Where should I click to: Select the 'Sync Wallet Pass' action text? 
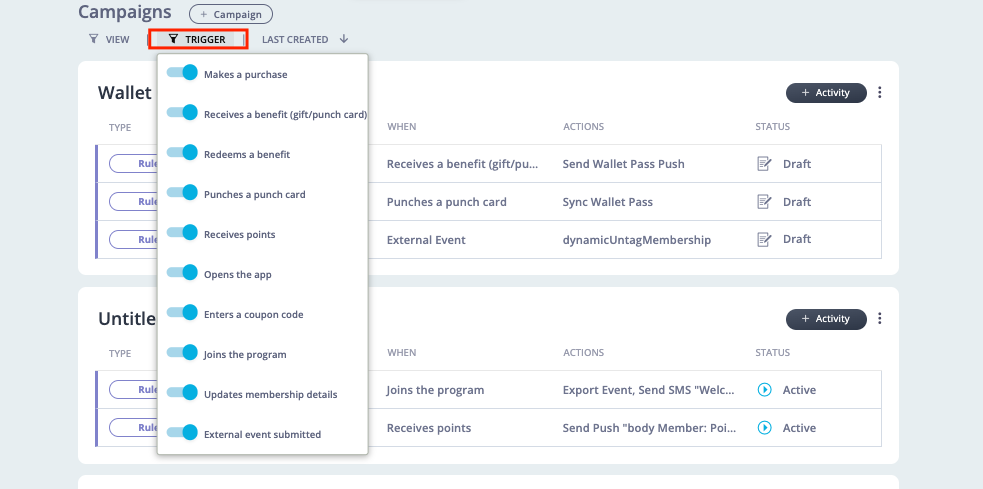(x=607, y=202)
